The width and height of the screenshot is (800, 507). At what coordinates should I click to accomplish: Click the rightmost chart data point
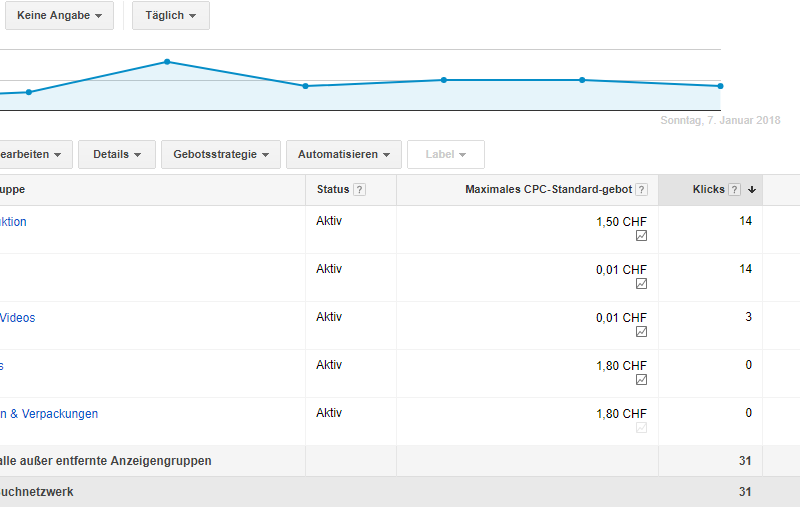tap(720, 86)
